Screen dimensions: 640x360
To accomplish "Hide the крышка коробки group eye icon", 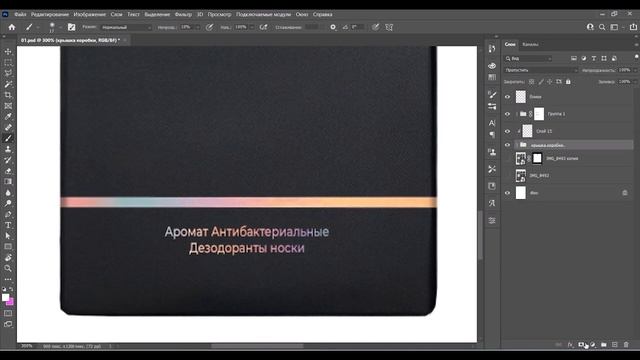I will (x=507, y=145).
